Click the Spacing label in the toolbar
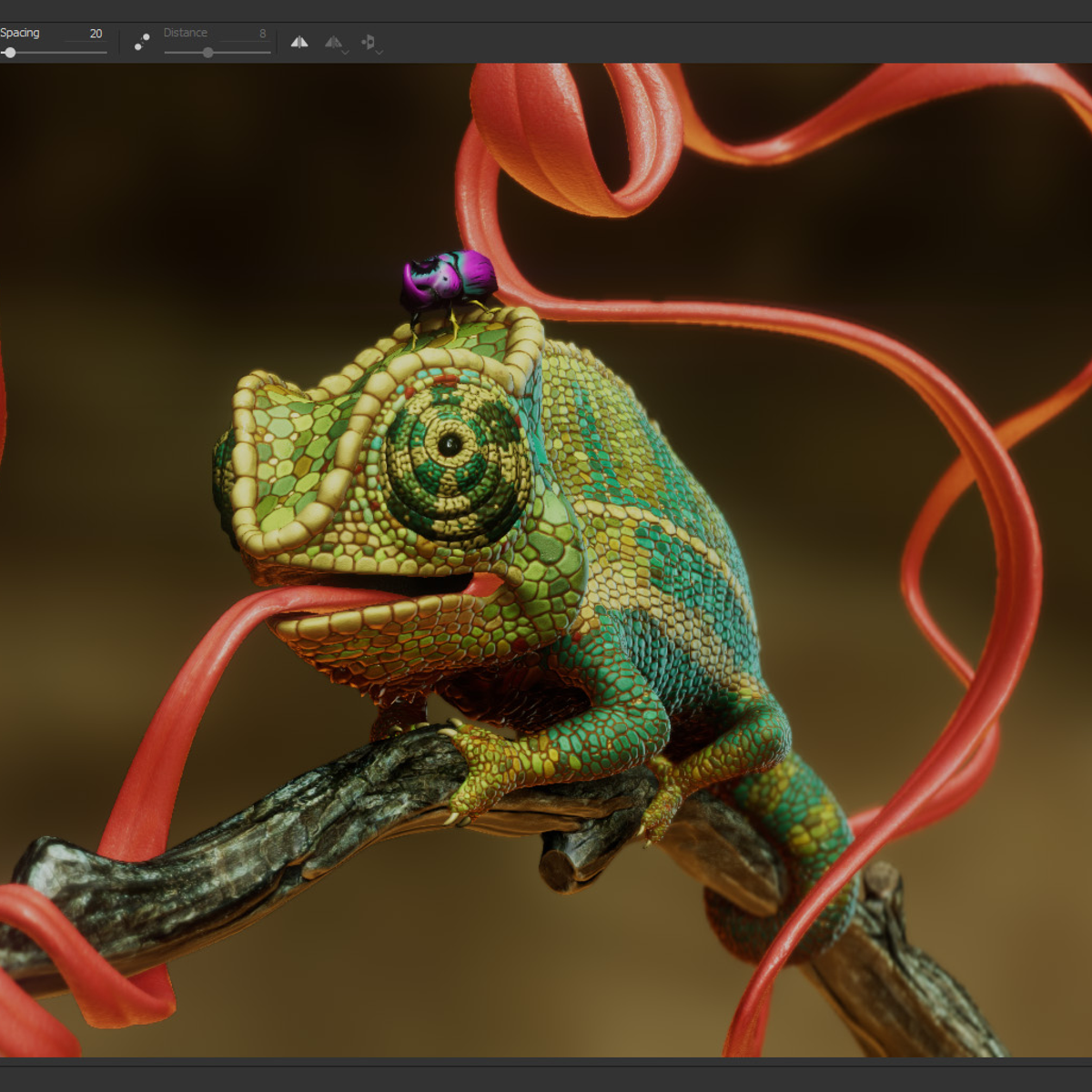The image size is (1092, 1092). (21, 32)
